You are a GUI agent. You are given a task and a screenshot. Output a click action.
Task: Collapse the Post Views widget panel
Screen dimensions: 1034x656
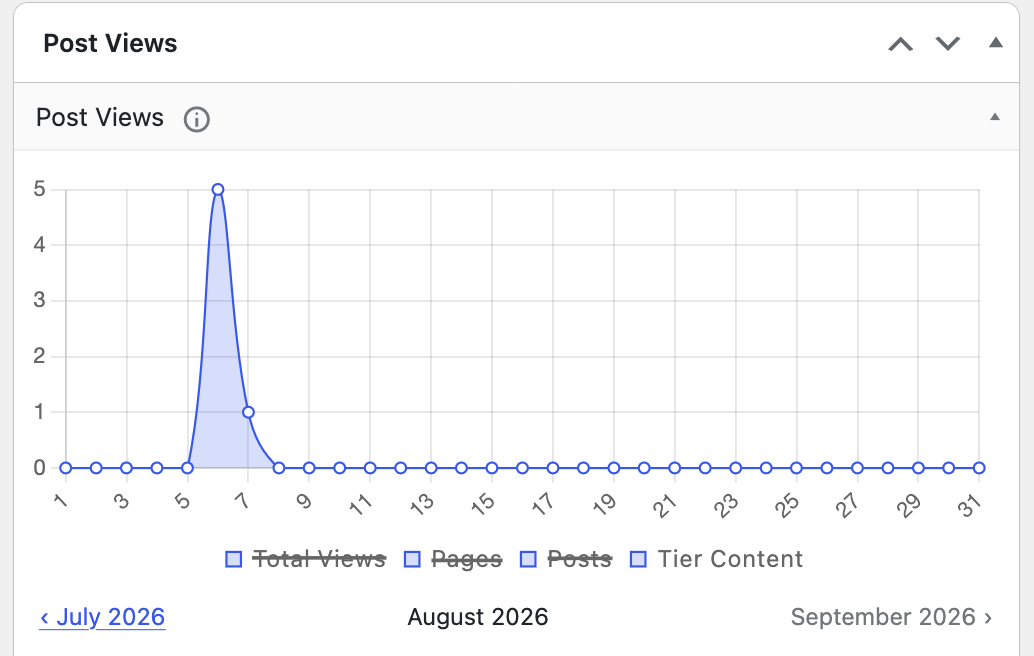click(x=996, y=43)
